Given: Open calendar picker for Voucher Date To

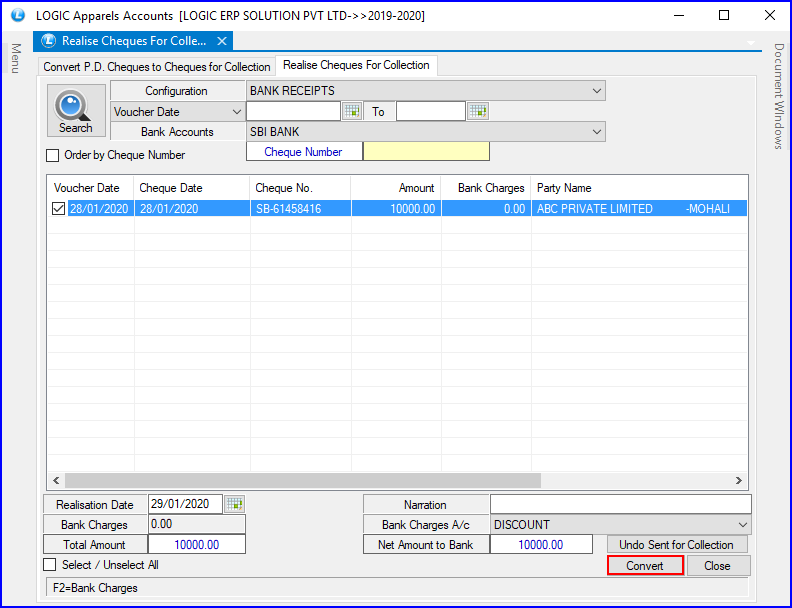Looking at the screenshot, I should click(x=478, y=111).
